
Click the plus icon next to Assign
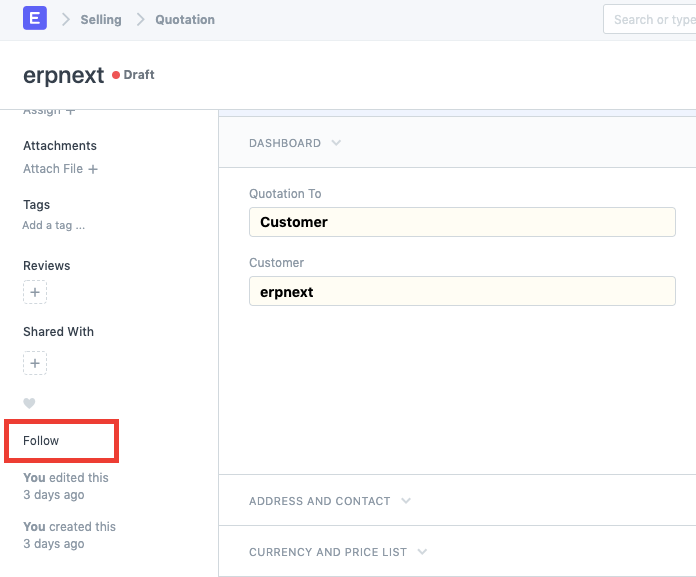click(70, 110)
